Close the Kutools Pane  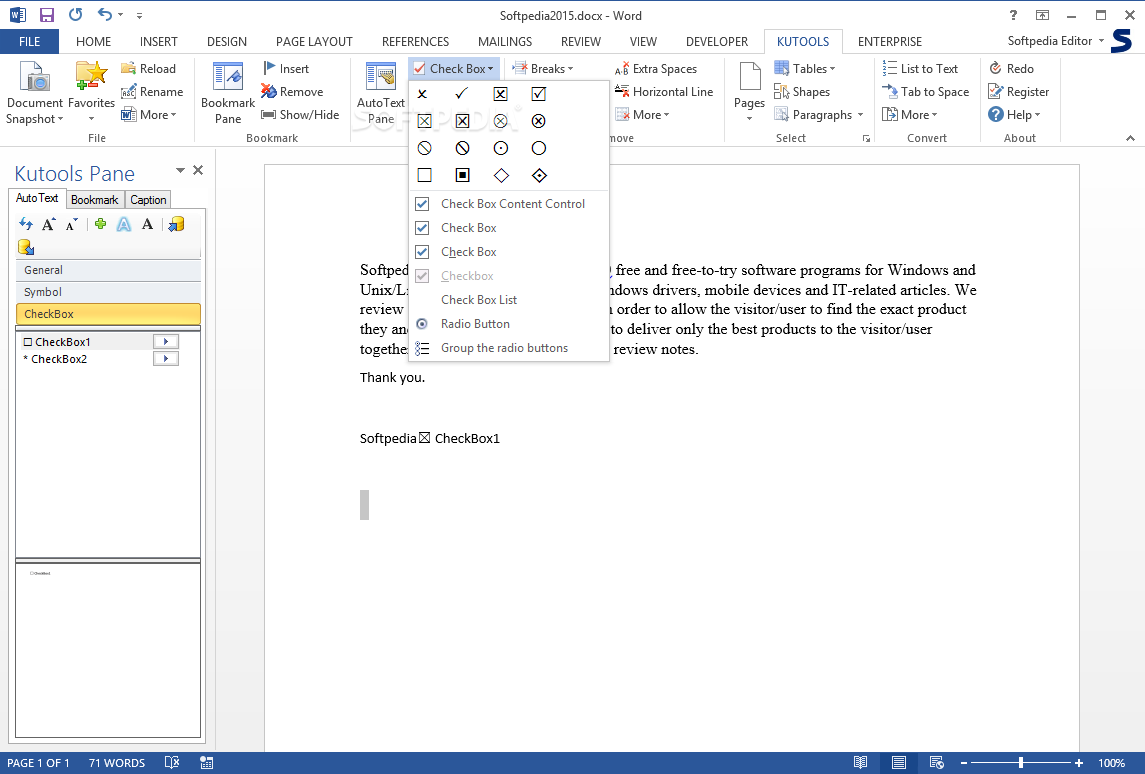tap(198, 170)
